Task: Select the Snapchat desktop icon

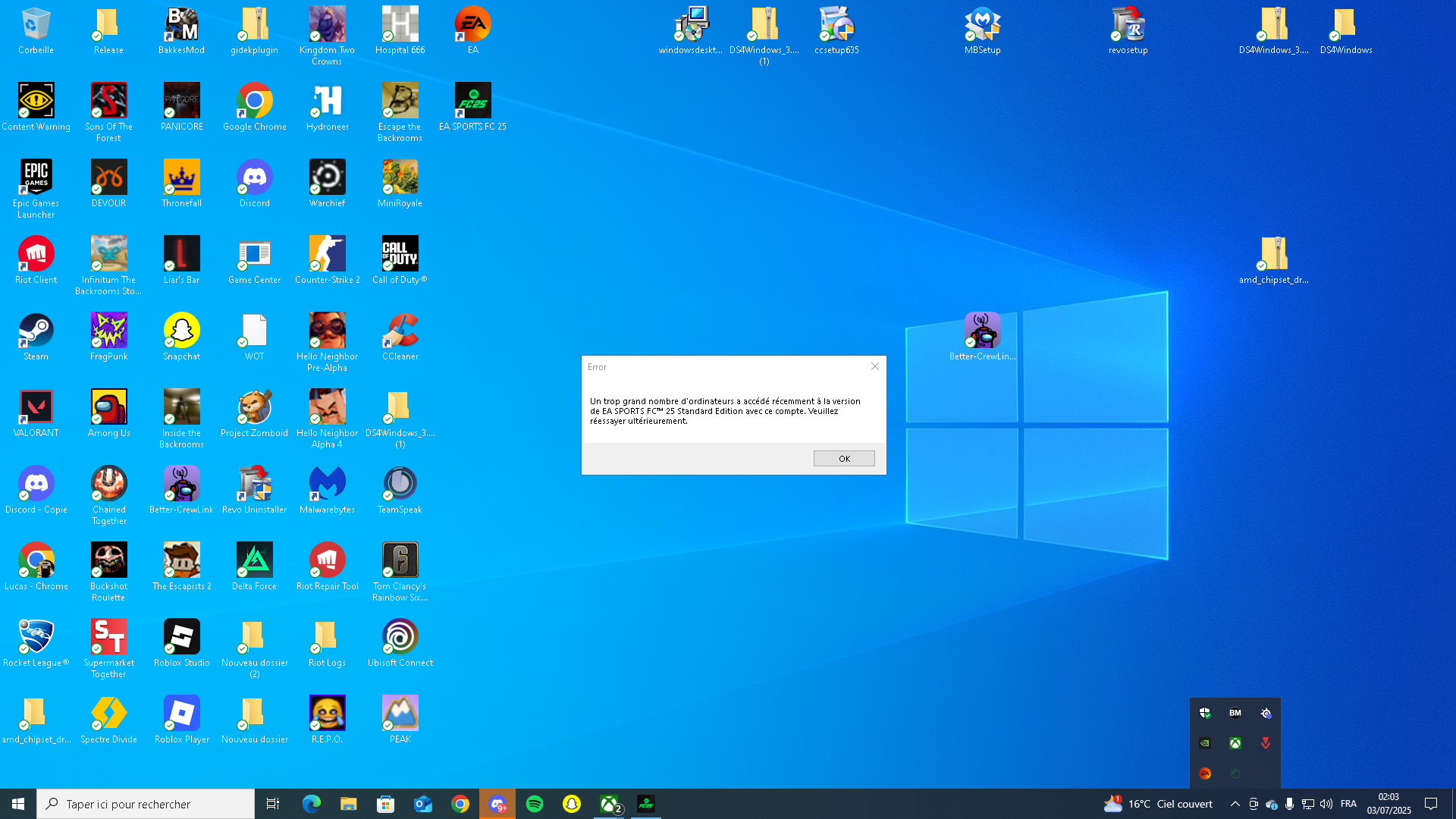Action: (x=181, y=337)
